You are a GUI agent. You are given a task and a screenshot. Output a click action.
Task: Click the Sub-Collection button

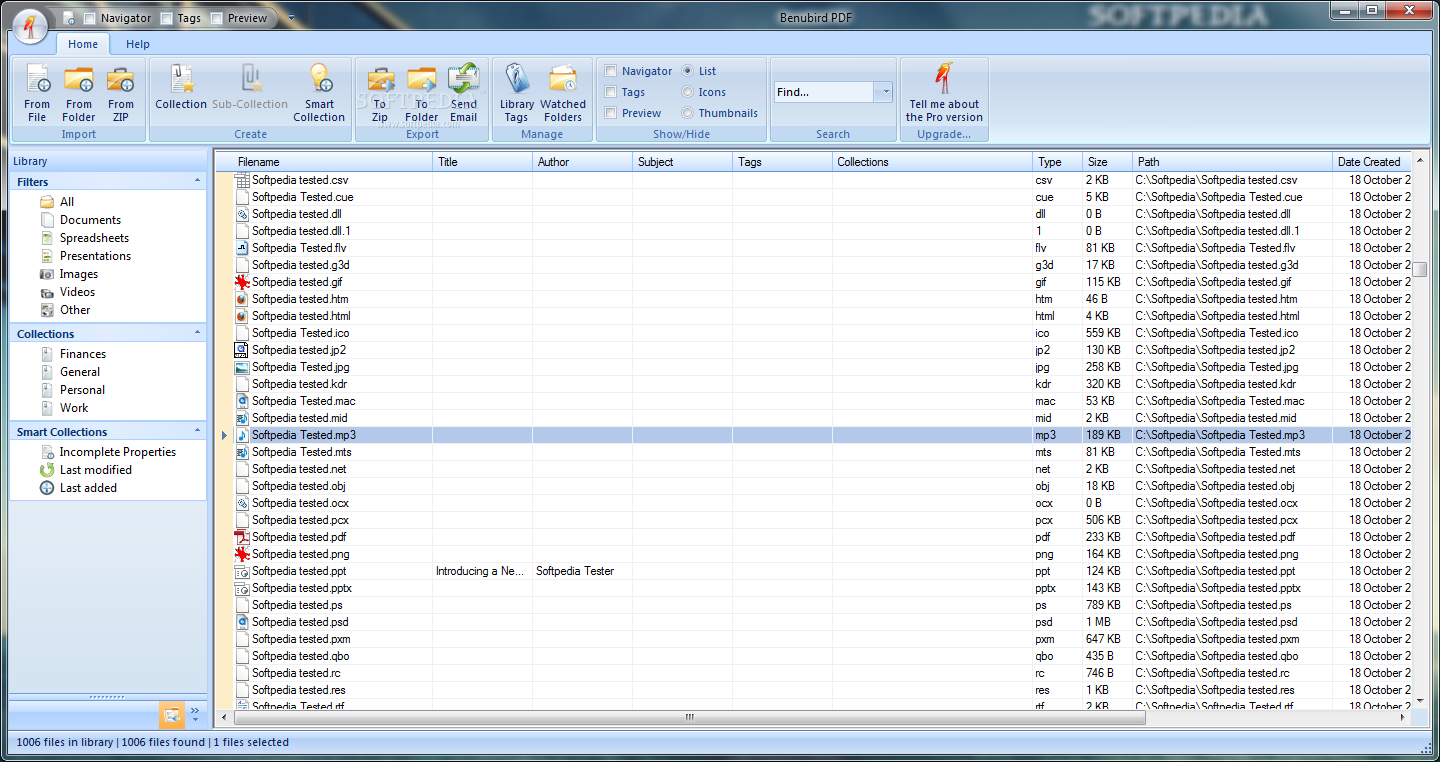pyautogui.click(x=250, y=88)
